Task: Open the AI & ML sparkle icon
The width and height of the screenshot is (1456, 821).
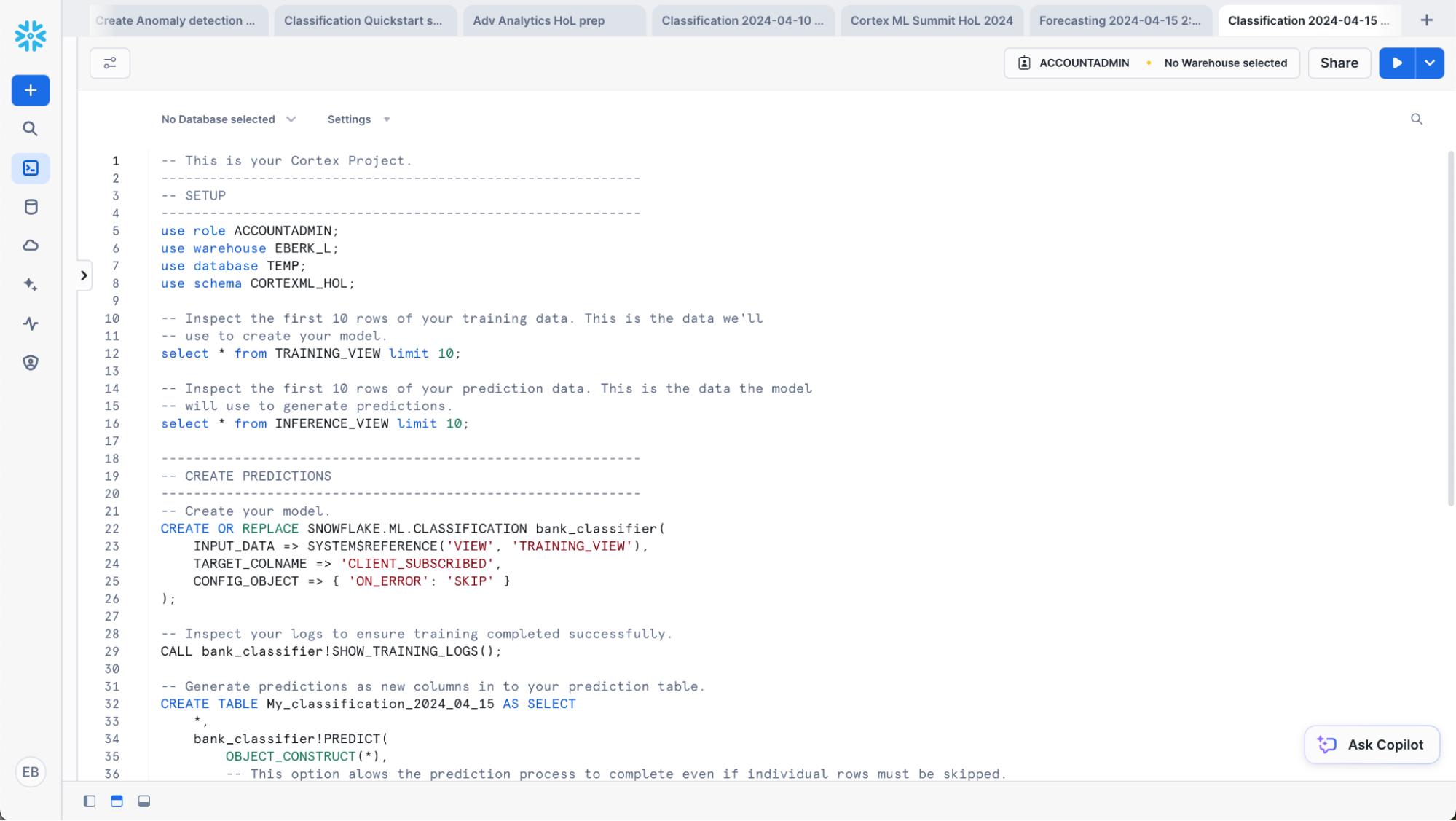Action: (31, 284)
